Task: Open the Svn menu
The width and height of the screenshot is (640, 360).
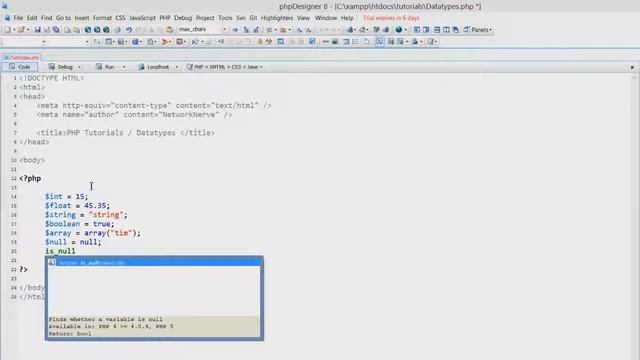Action: click(x=241, y=18)
